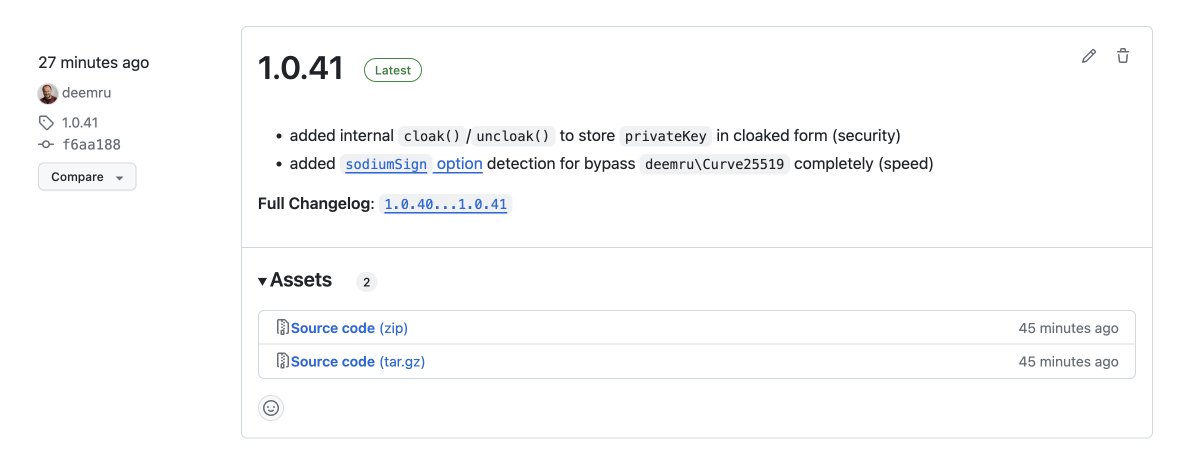Follow the sodiumSign link

pos(385,164)
